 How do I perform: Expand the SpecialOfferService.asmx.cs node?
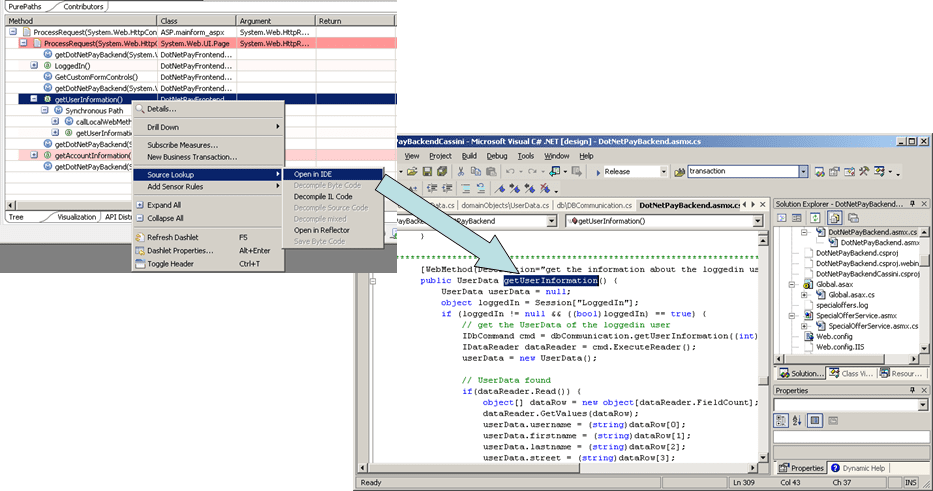tap(804, 326)
